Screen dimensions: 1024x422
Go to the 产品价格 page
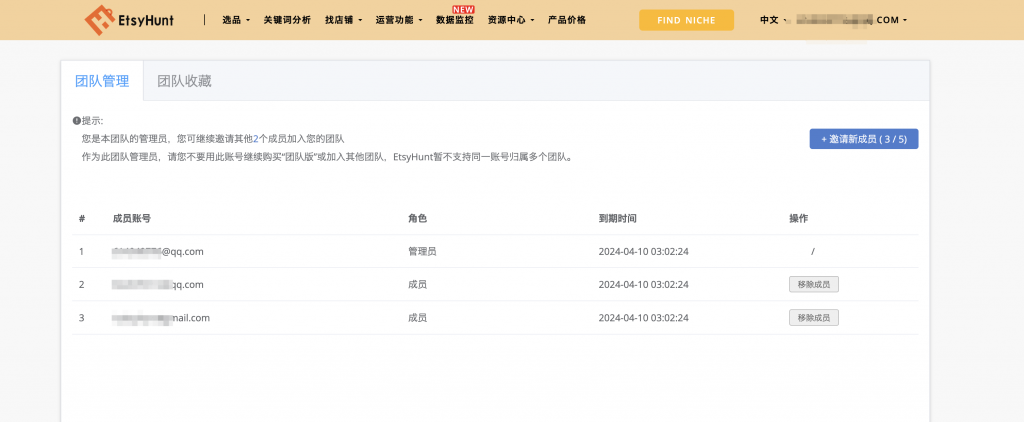(x=567, y=20)
